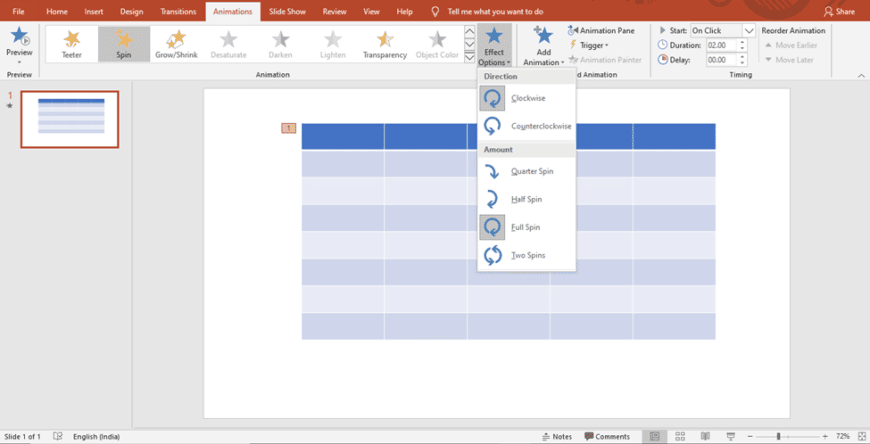This screenshot has height=444, width=870.
Task: Select the Grow/Shrink animation effect
Action: coord(176,44)
